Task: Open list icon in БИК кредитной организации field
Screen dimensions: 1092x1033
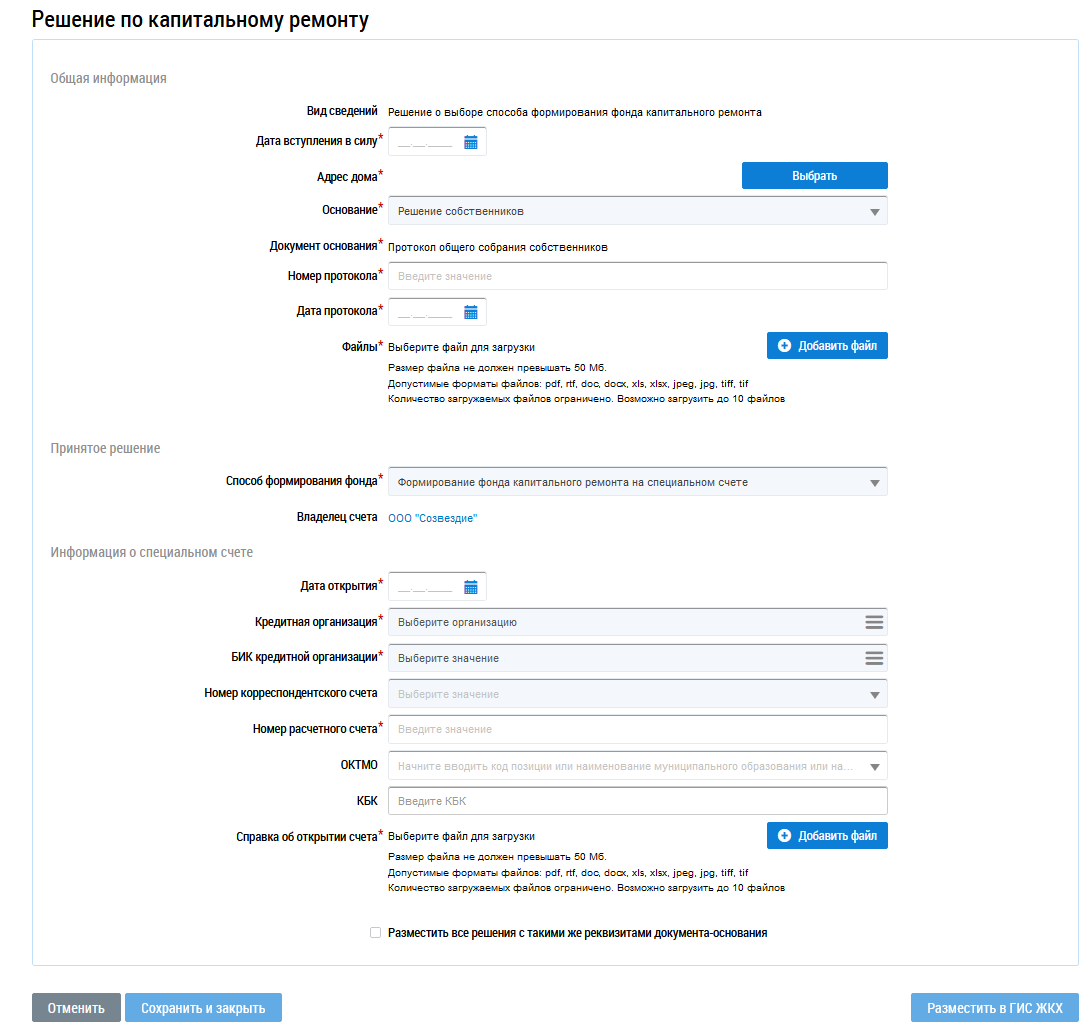Action: [874, 658]
